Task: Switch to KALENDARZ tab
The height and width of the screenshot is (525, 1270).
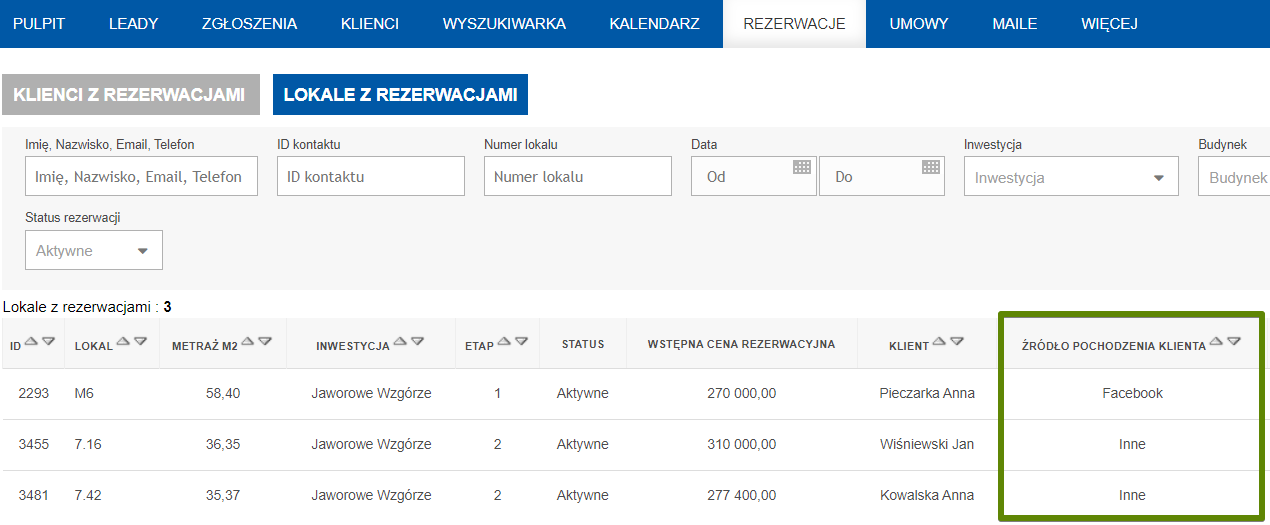Action: point(655,24)
